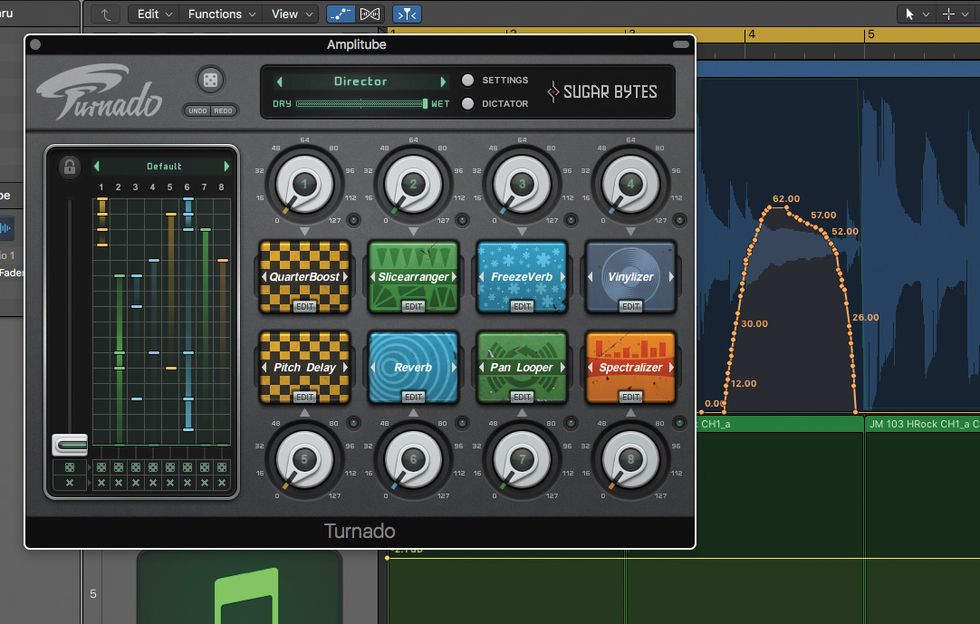Click the REDO button

[223, 111]
